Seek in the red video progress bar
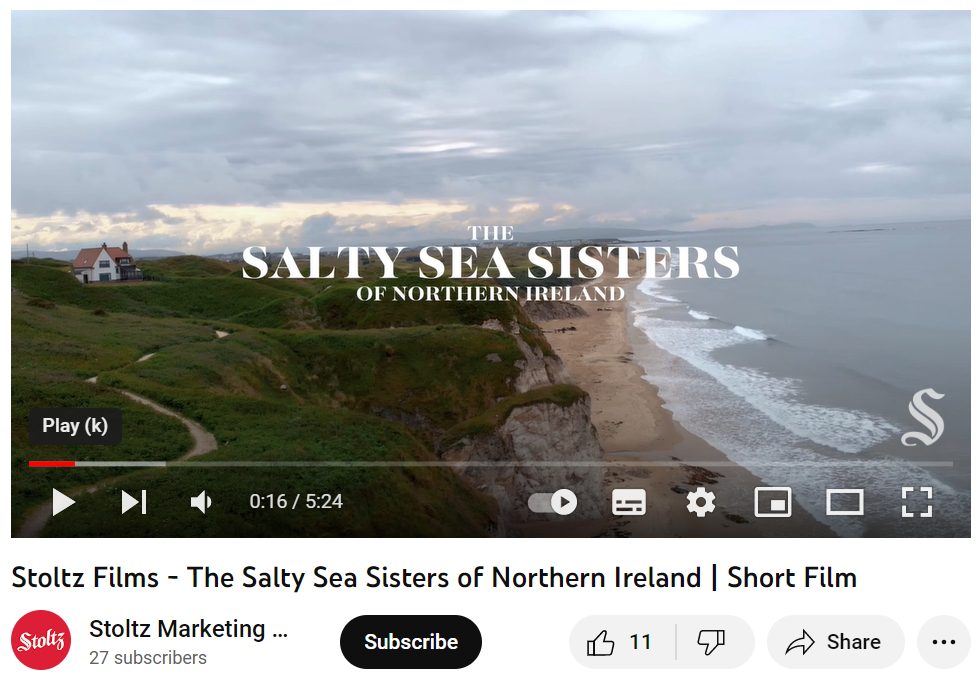The height and width of the screenshot is (680, 980). [x=491, y=464]
